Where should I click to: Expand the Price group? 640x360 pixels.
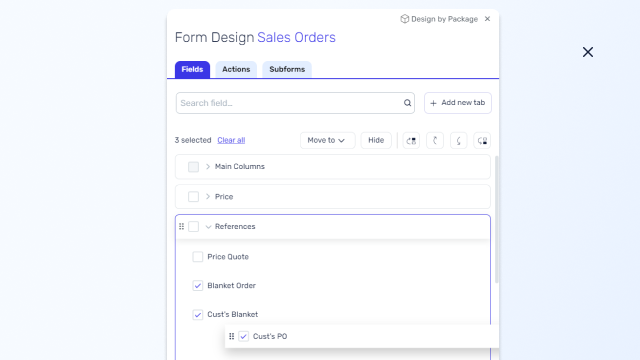point(208,197)
